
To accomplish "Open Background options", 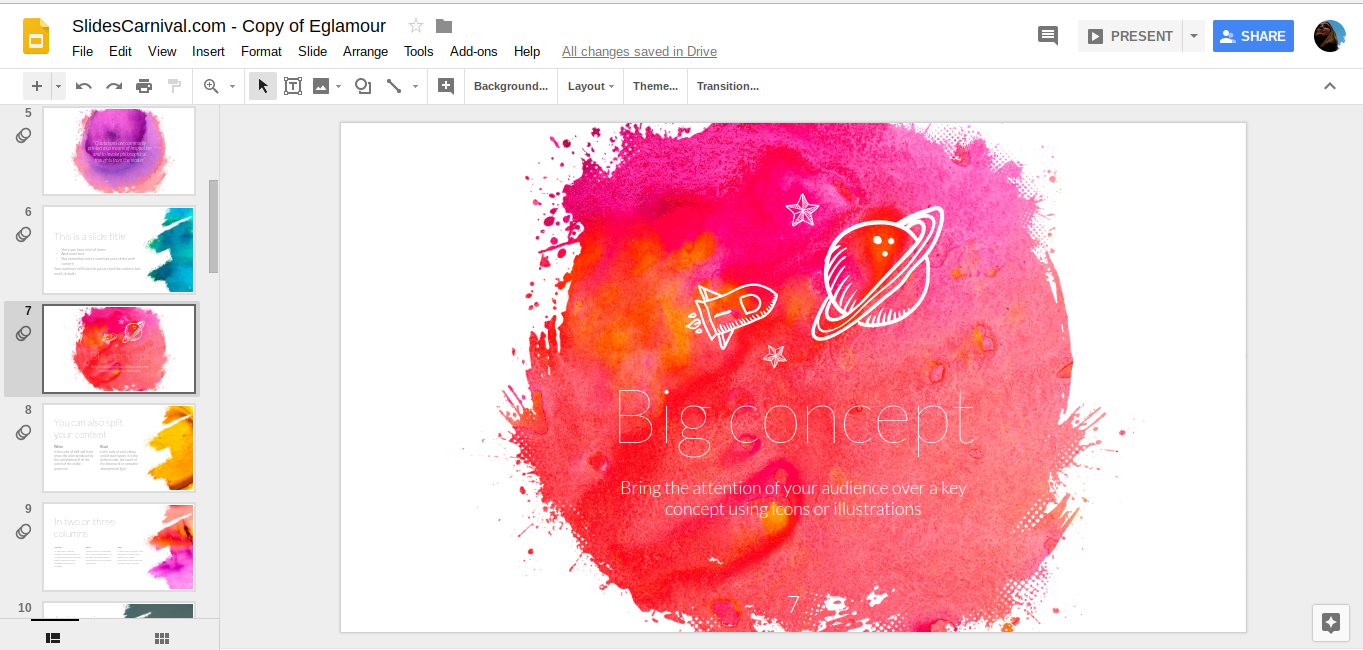I will coord(511,86).
